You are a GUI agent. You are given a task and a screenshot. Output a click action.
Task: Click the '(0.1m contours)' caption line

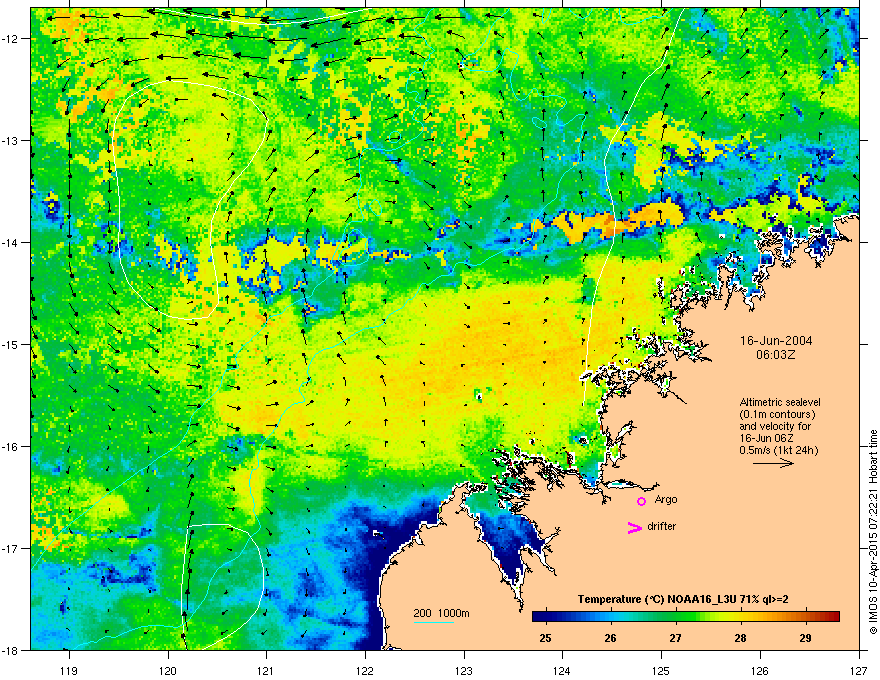coord(777,414)
